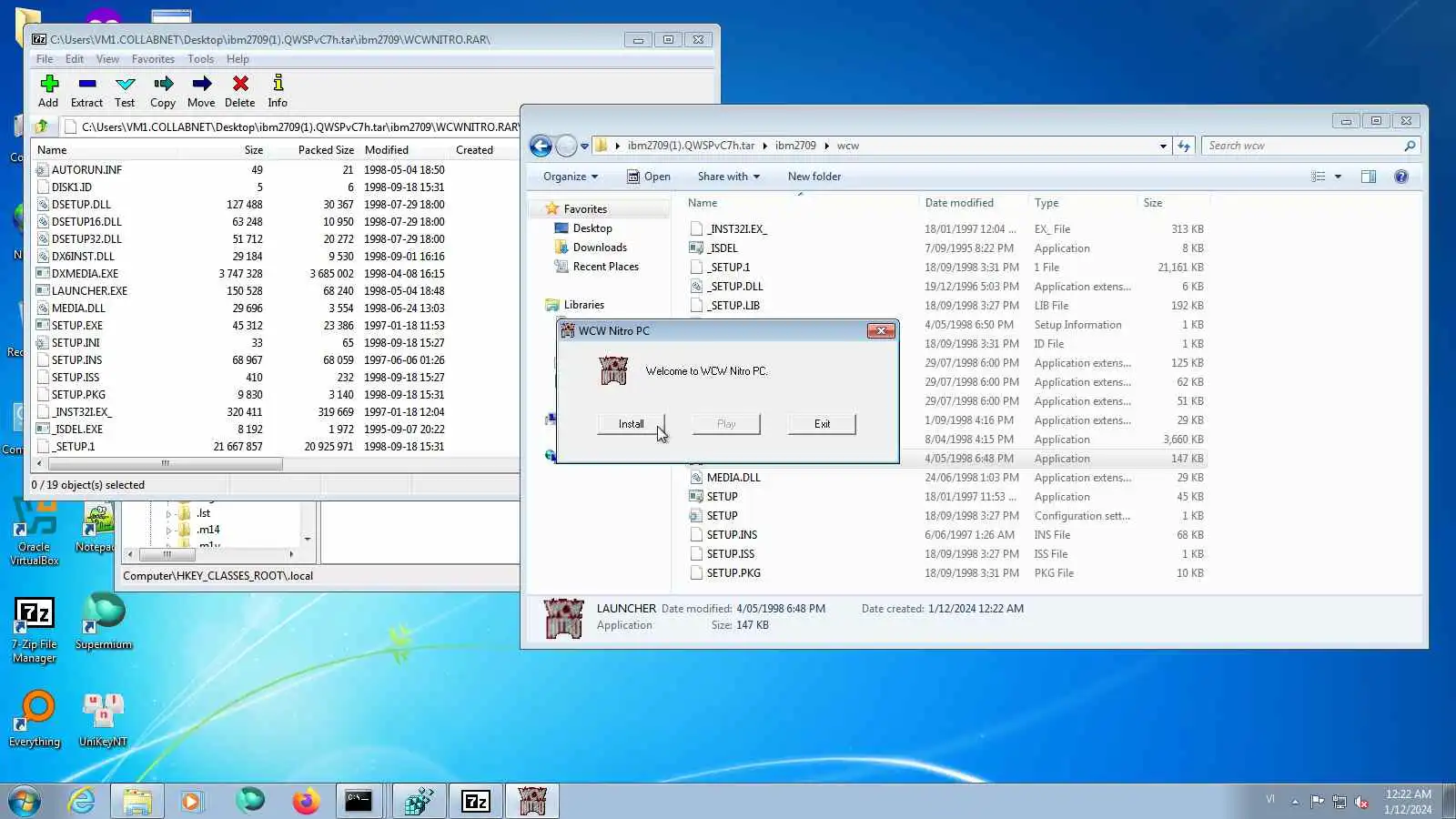The height and width of the screenshot is (819, 1456).
Task: Select MEDIA.DLL in the Explorer file list
Action: click(x=733, y=478)
